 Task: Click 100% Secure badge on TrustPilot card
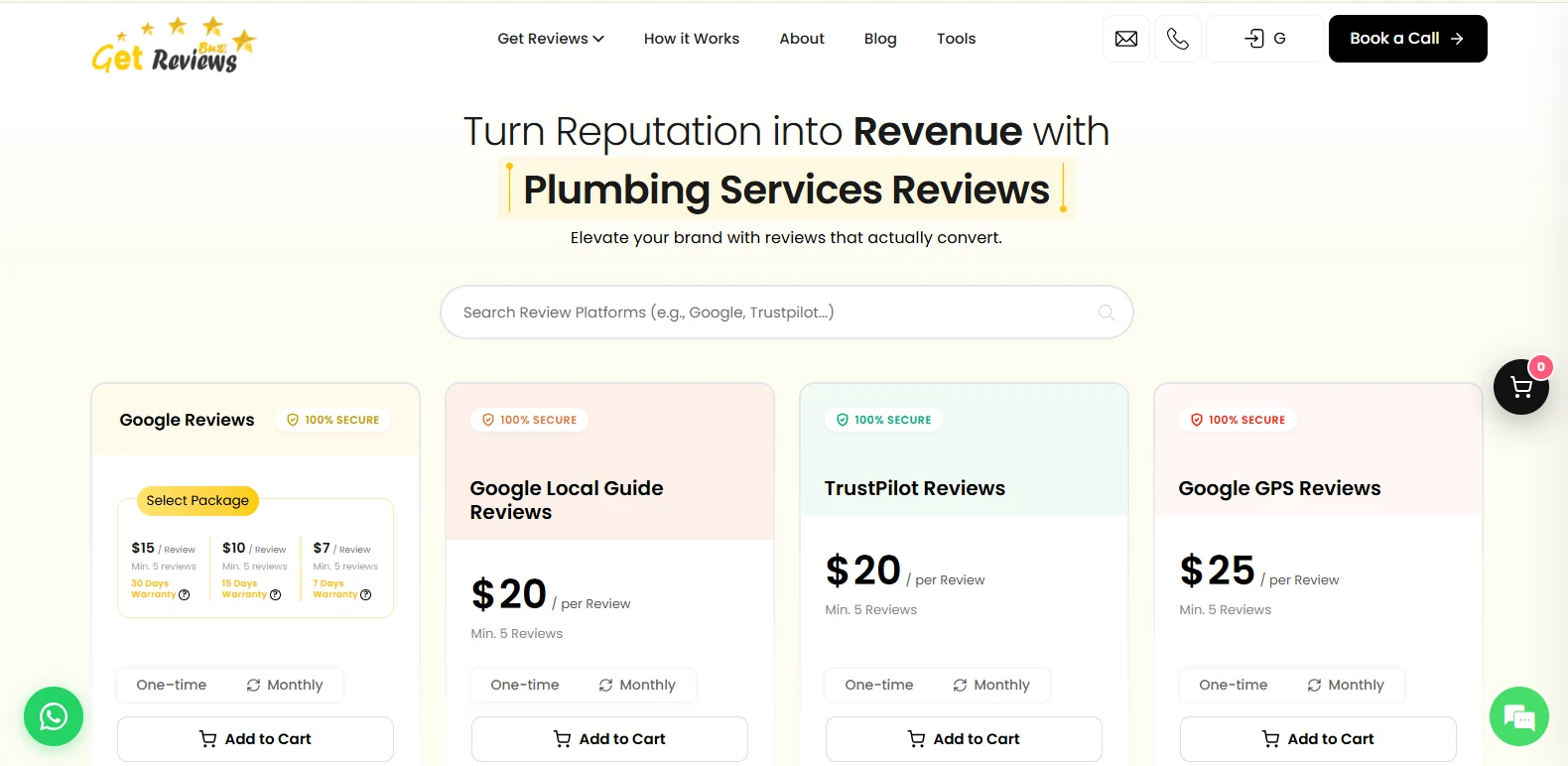pos(883,420)
